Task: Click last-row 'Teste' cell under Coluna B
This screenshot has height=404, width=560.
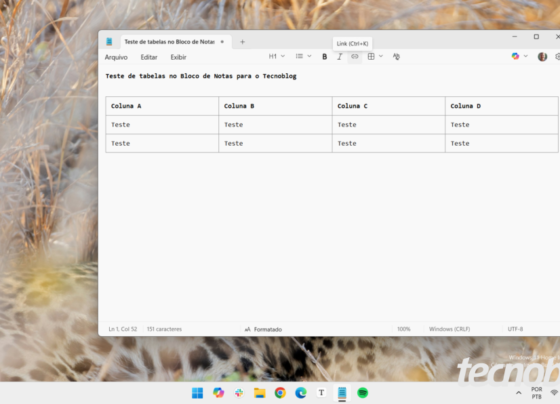Action: click(x=275, y=143)
